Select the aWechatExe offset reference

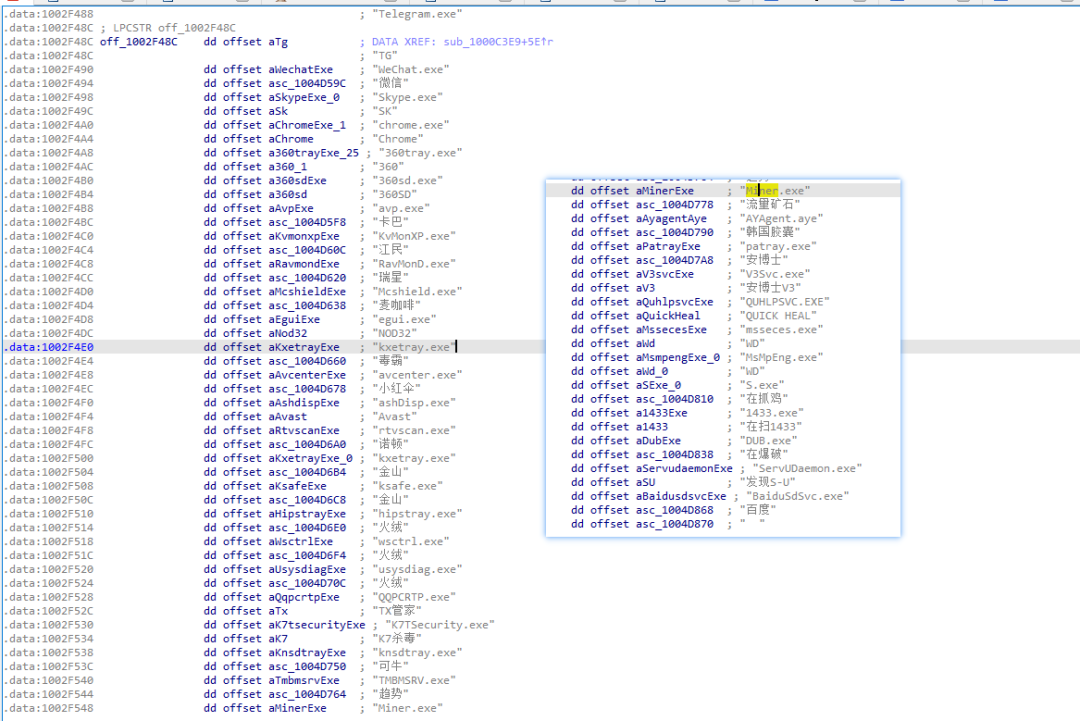coord(301,70)
